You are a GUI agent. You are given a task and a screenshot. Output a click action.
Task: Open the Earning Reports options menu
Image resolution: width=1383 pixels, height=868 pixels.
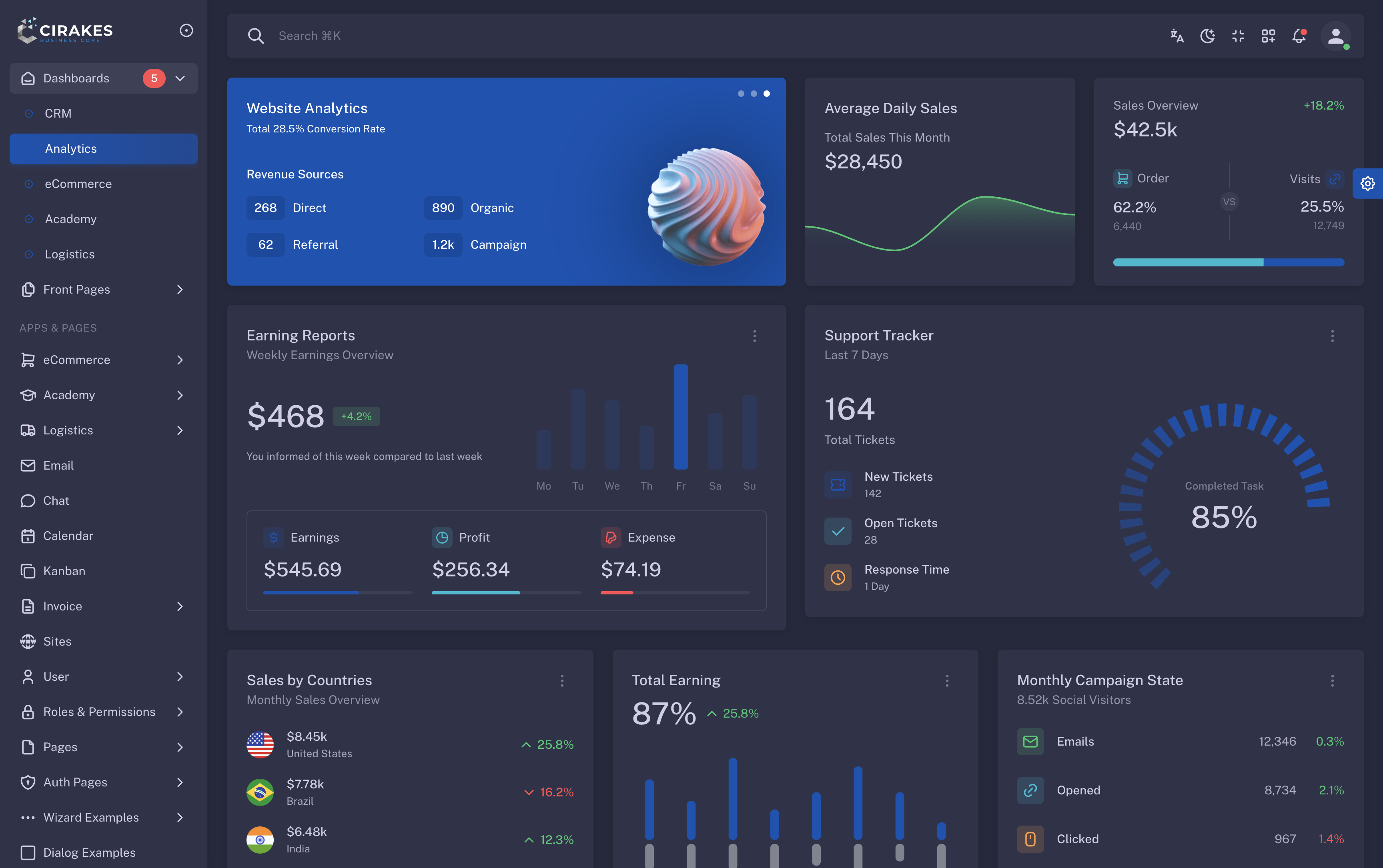755,336
